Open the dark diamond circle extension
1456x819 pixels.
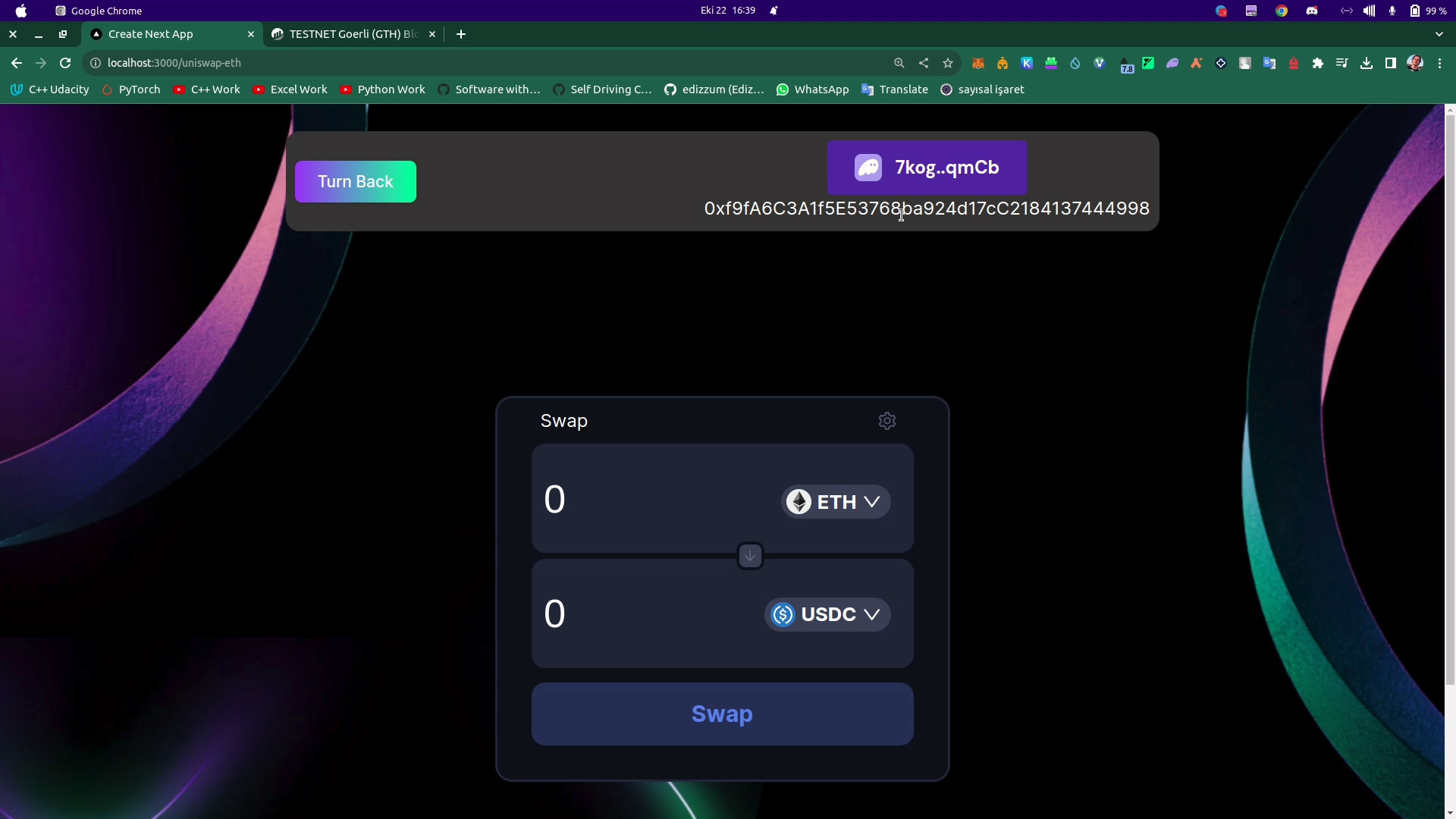[1221, 64]
